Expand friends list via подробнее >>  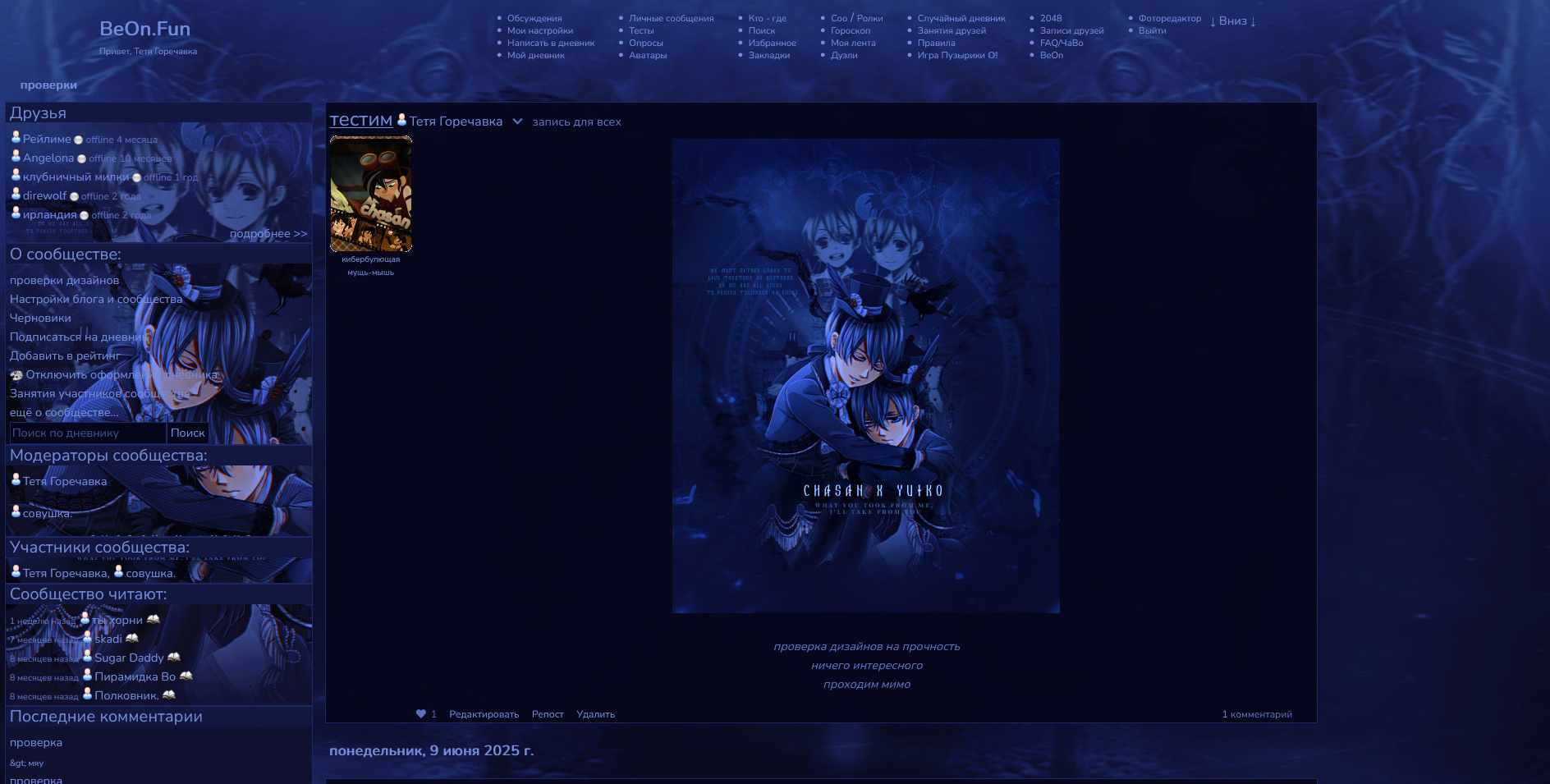(x=268, y=234)
